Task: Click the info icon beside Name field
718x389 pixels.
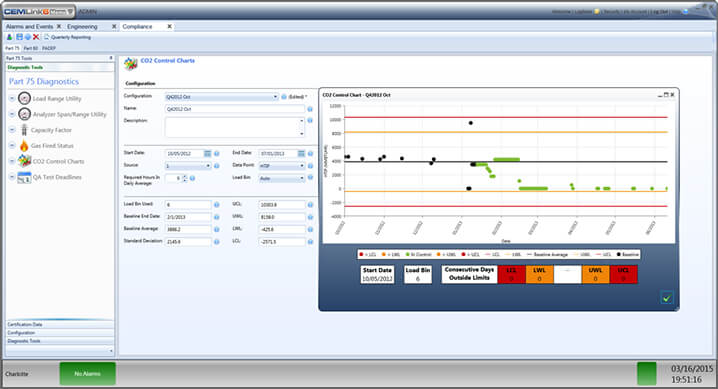Action: pos(310,109)
